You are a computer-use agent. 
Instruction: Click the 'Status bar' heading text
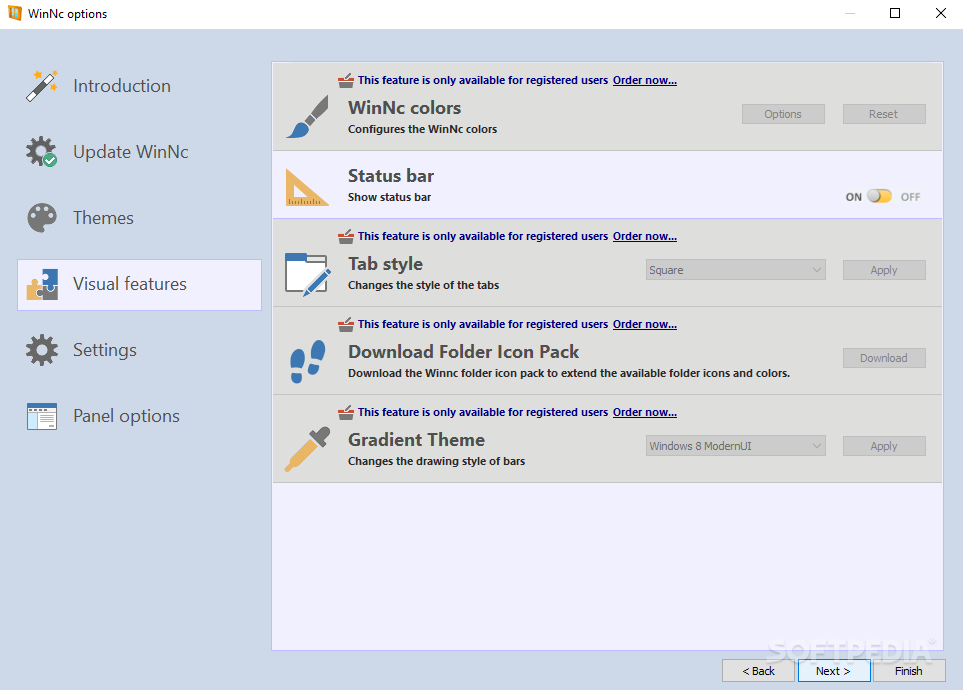click(391, 176)
